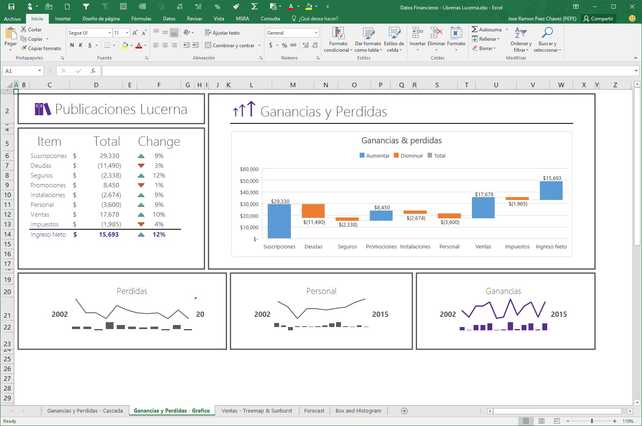Click the Cortar scissors icon
This screenshot has width=642, height=426.
coord(24,30)
